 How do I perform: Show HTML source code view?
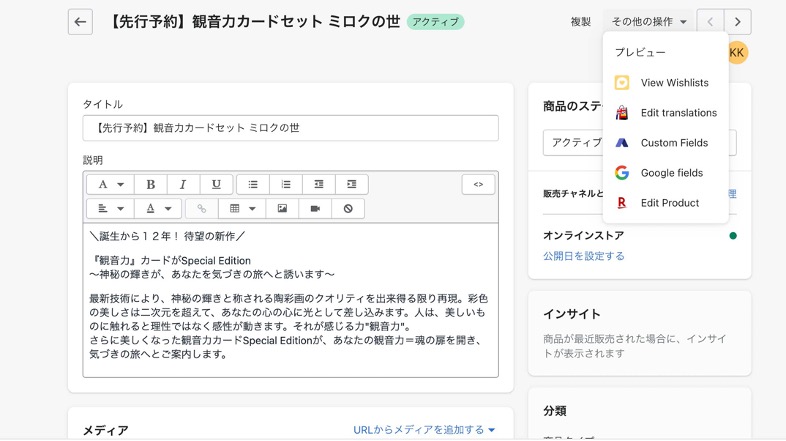(478, 184)
